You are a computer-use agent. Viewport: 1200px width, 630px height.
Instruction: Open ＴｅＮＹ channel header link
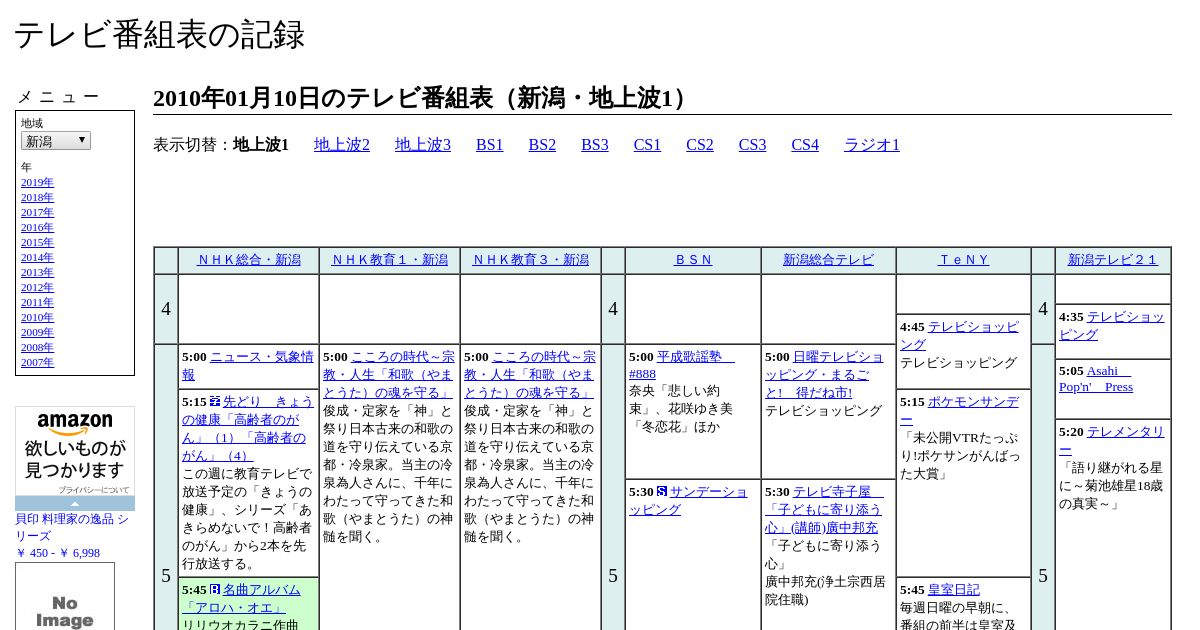coord(964,260)
